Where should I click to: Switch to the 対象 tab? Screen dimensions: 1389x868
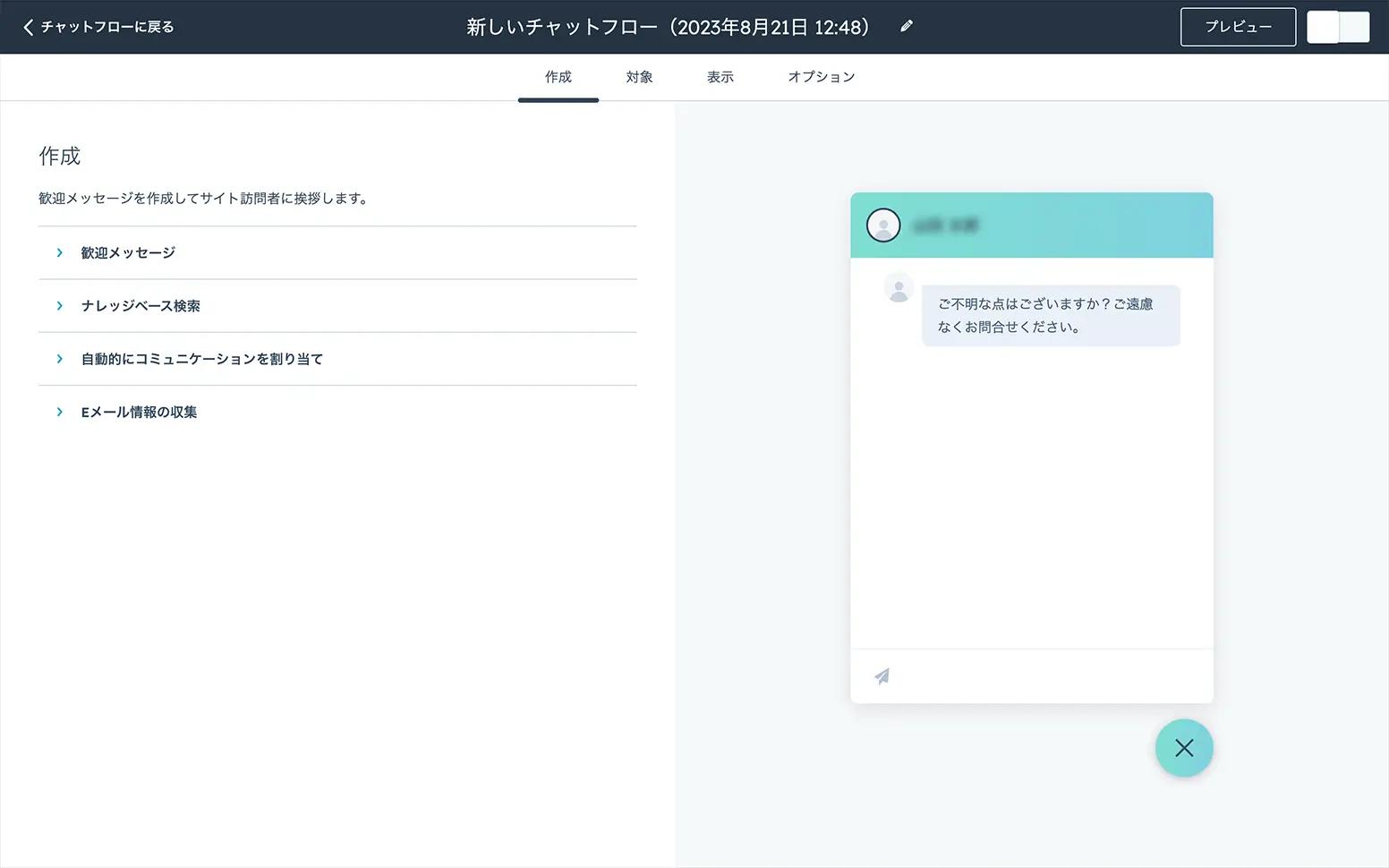(x=639, y=77)
